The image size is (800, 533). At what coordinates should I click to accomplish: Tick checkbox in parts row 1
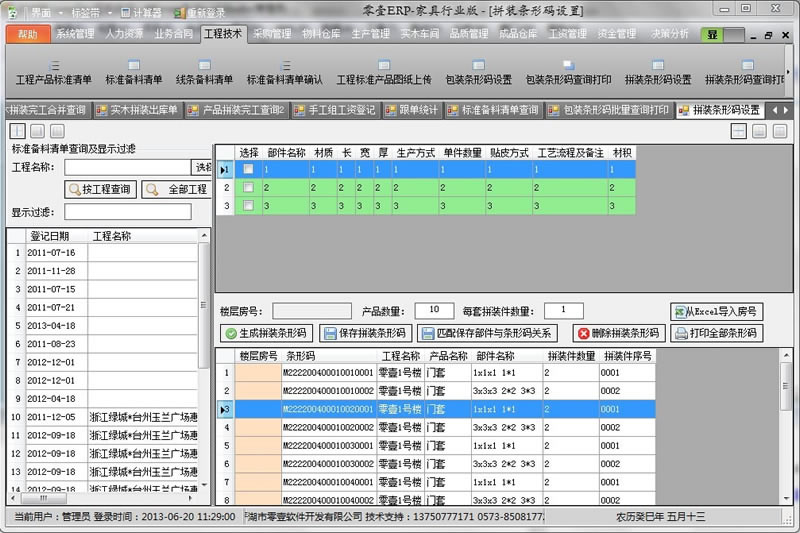pos(248,169)
